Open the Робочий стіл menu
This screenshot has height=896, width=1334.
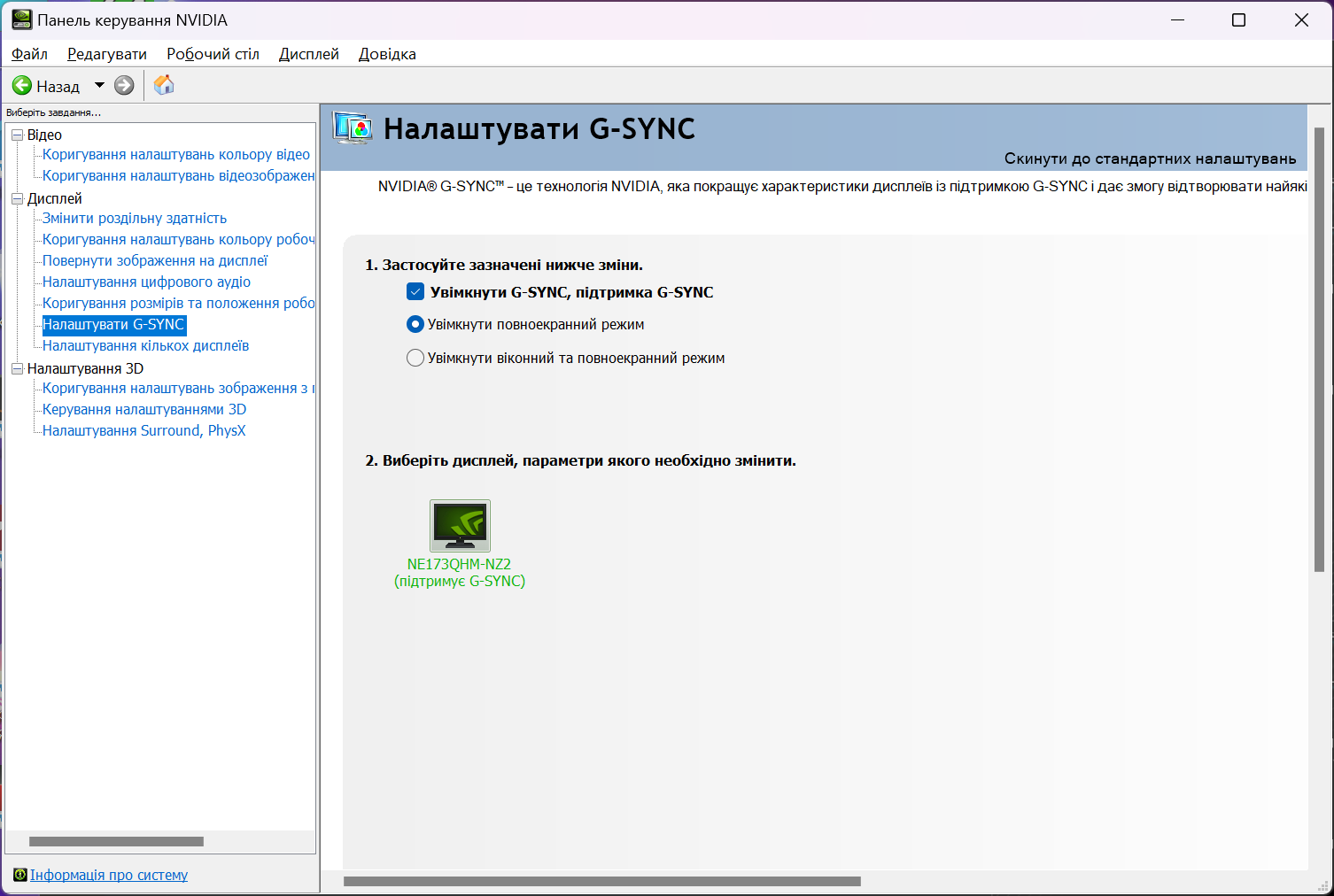[x=213, y=54]
